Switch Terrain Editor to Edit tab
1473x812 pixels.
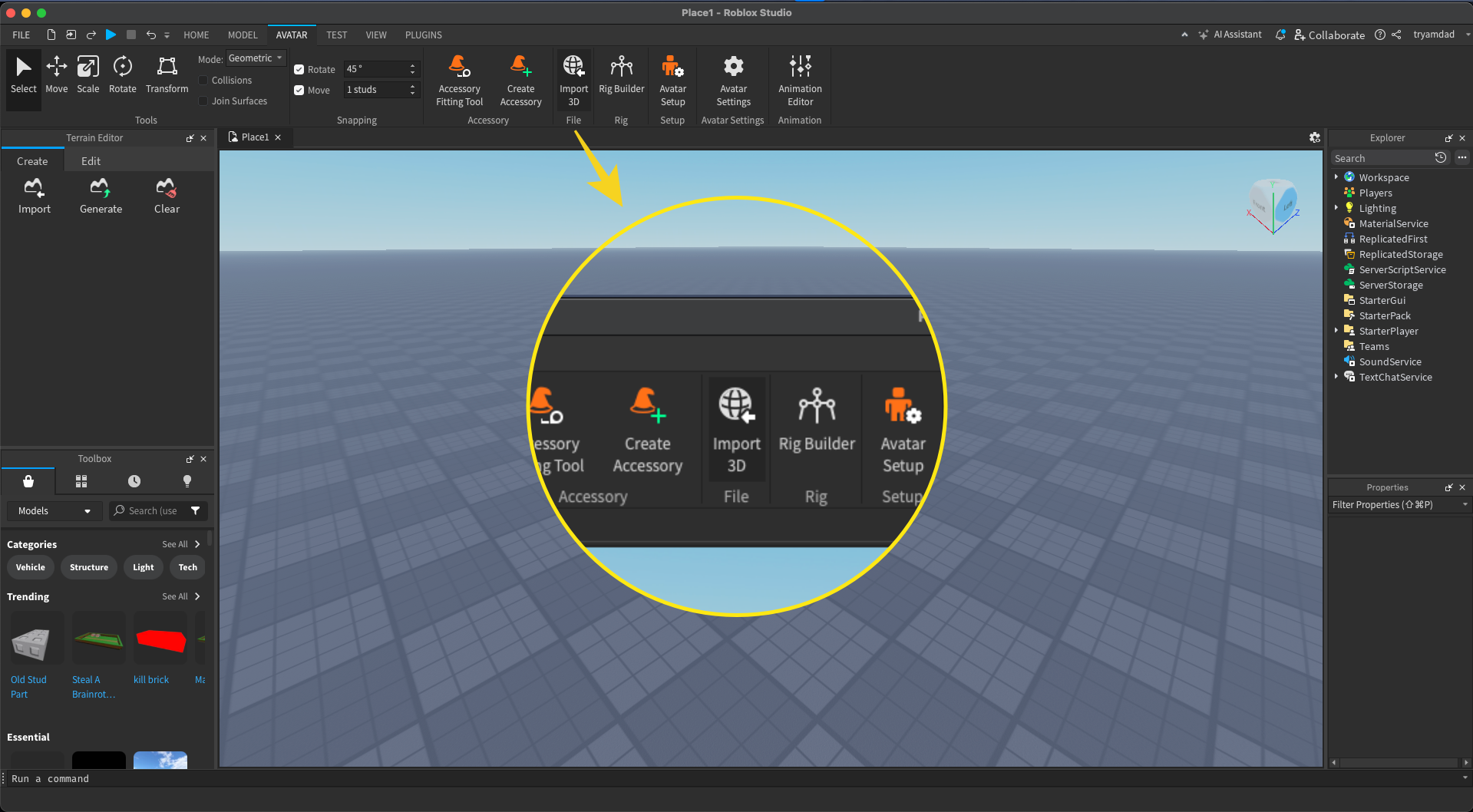(x=91, y=161)
